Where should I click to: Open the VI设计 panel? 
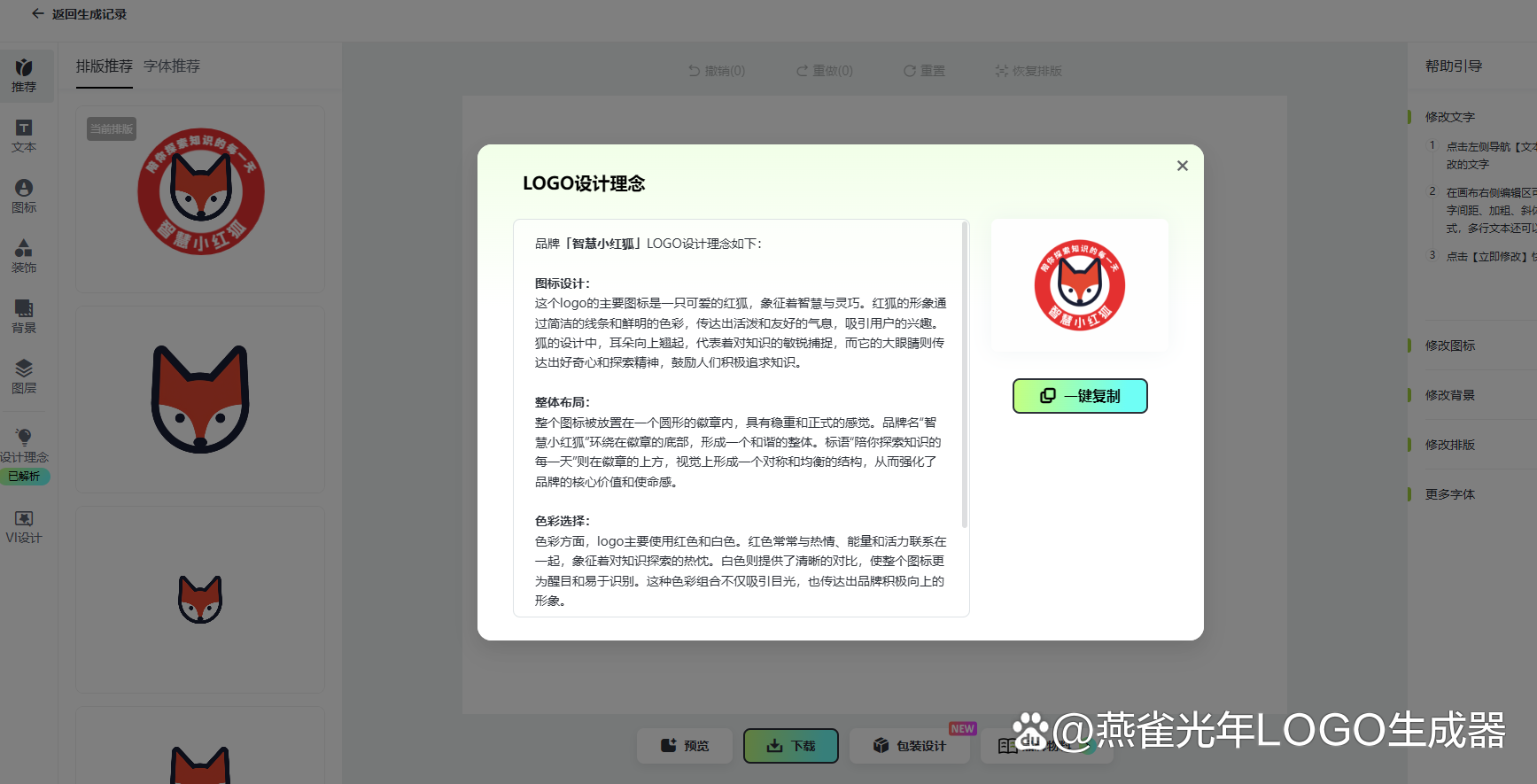point(24,527)
